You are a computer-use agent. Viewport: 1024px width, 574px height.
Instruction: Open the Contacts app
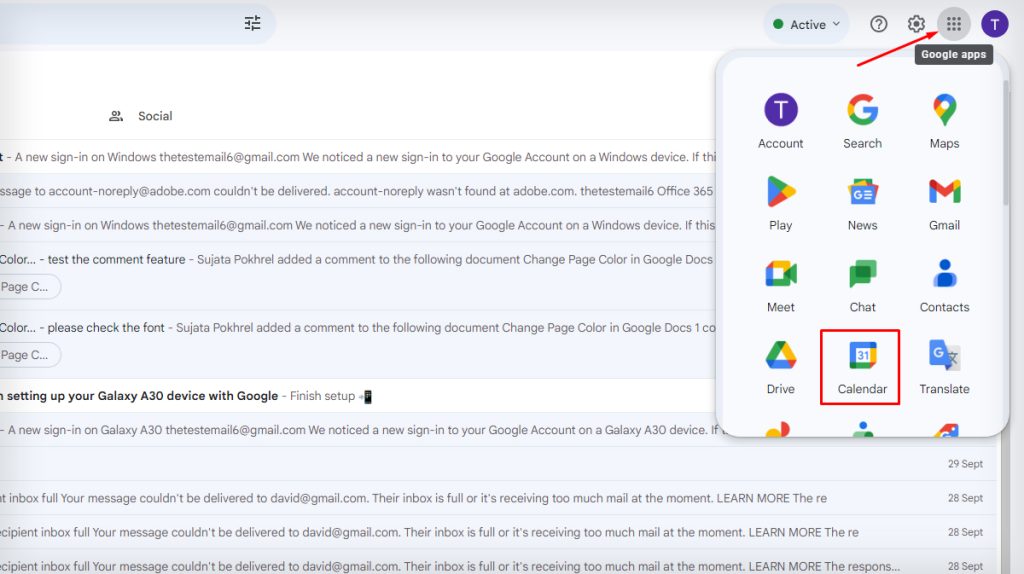[x=944, y=285]
